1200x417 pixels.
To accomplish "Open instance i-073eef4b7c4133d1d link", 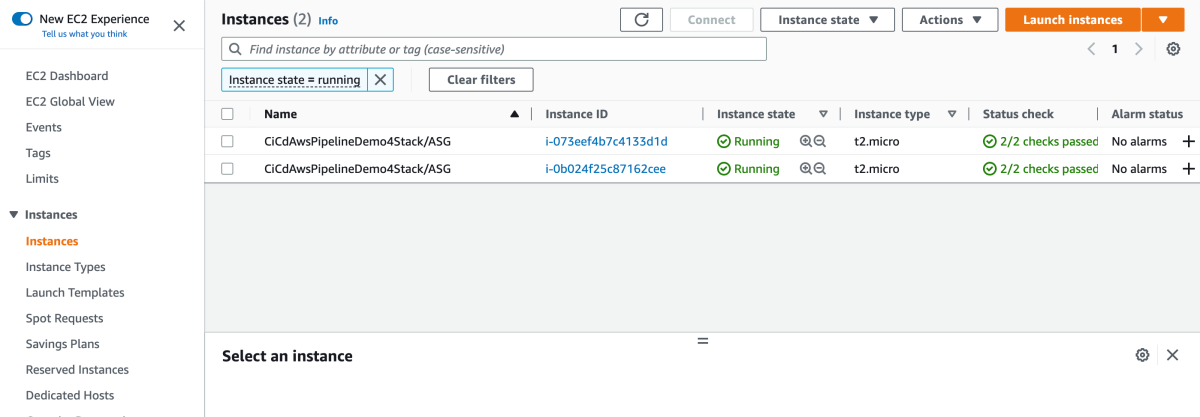I will click(606, 142).
